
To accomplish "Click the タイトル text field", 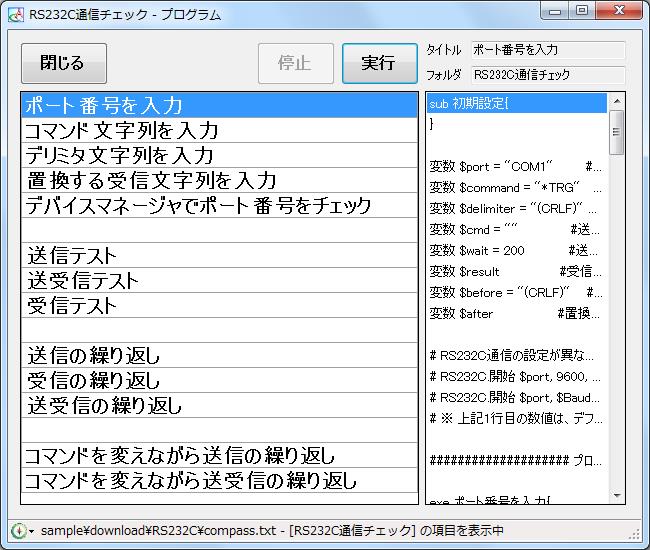I will 547,50.
